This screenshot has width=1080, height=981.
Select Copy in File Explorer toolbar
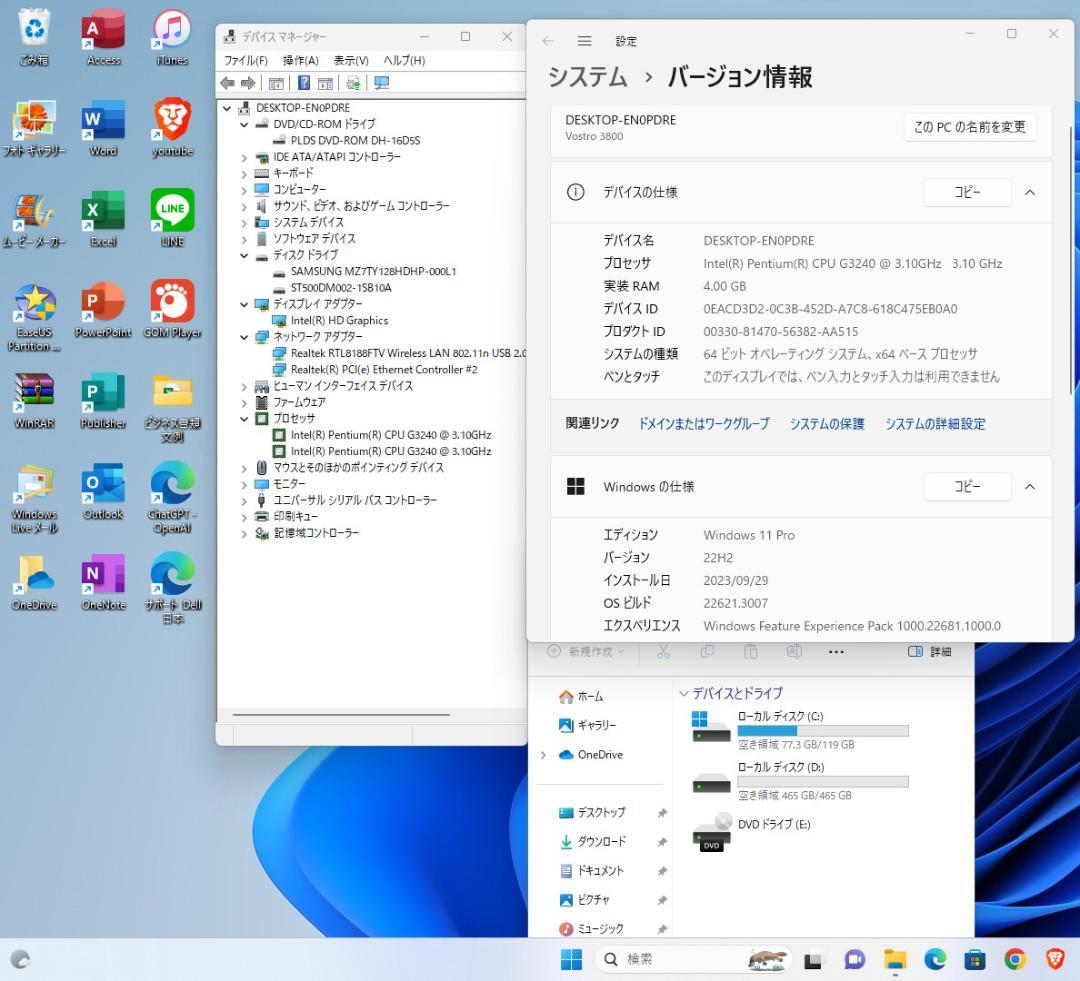click(707, 652)
